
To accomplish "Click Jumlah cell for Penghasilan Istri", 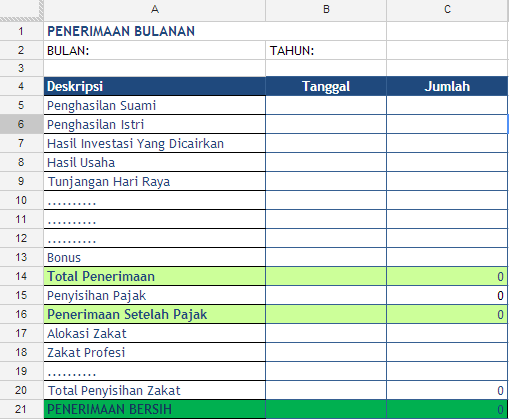I will (447, 124).
